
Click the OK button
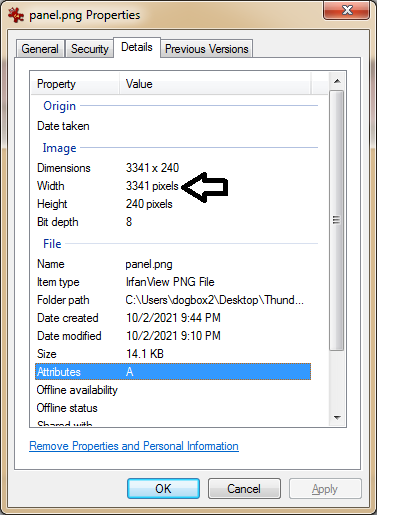tap(163, 489)
